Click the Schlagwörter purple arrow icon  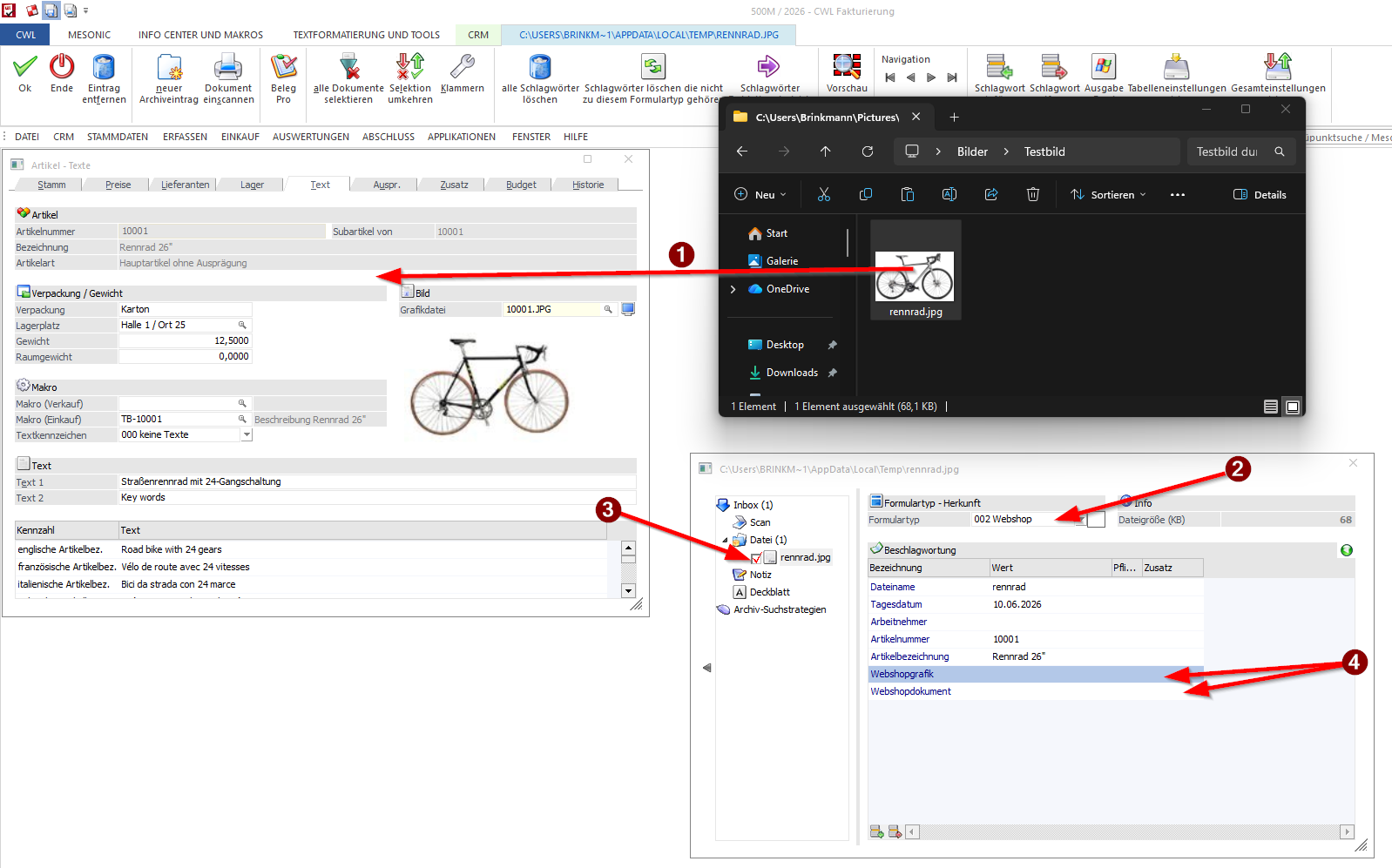tap(769, 66)
